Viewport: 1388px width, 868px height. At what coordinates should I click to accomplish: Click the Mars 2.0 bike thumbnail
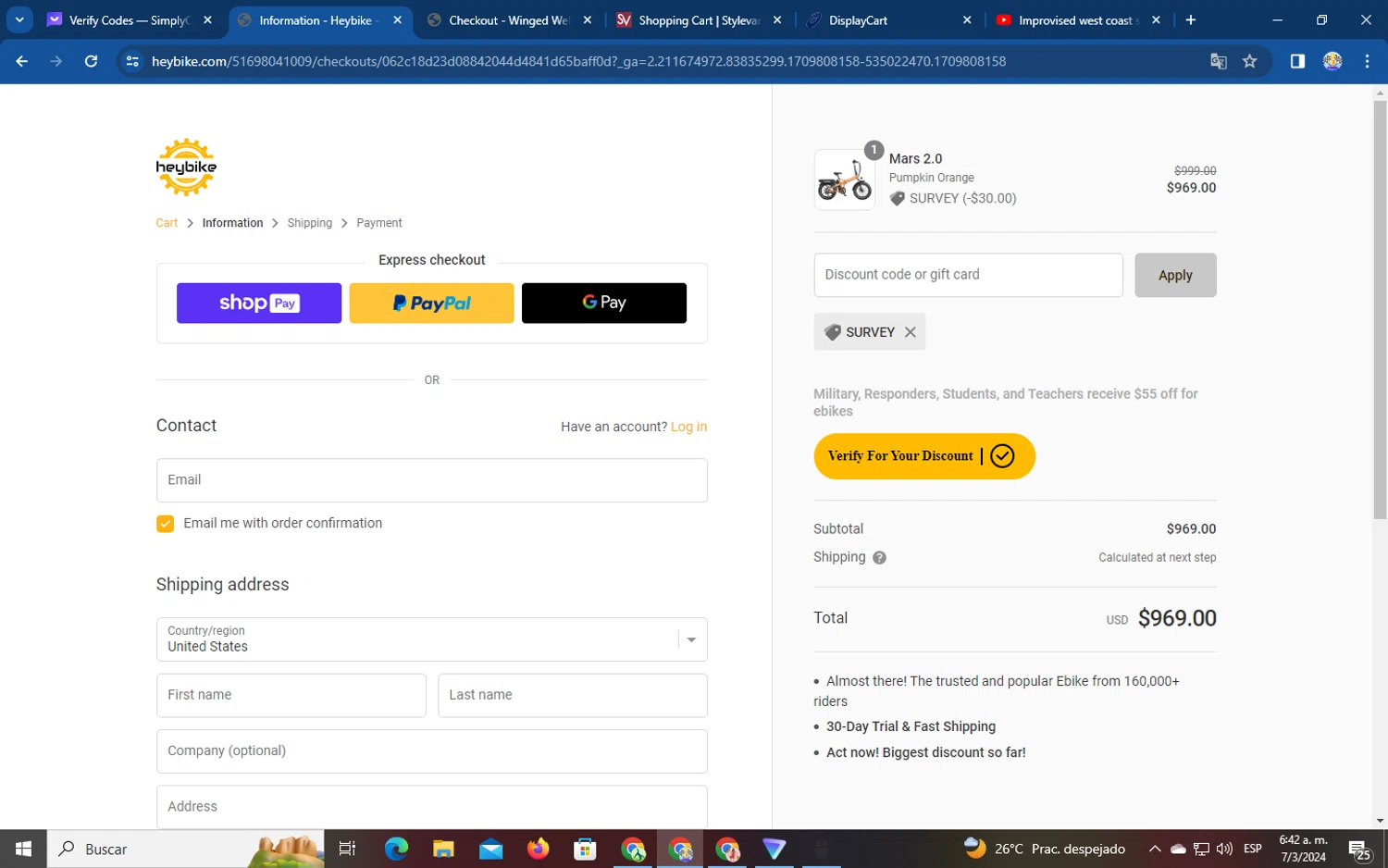(x=844, y=180)
